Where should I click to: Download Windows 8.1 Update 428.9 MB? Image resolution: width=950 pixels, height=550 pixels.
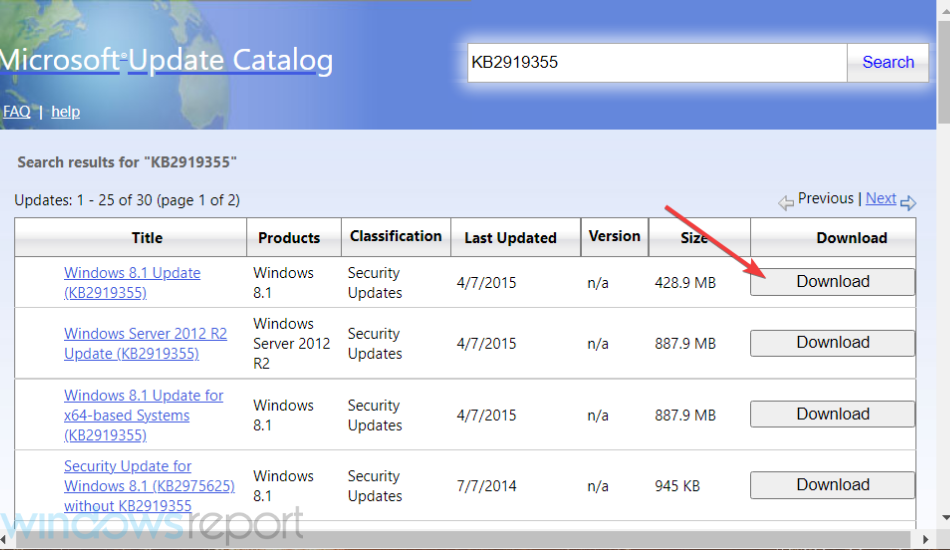click(x=832, y=282)
